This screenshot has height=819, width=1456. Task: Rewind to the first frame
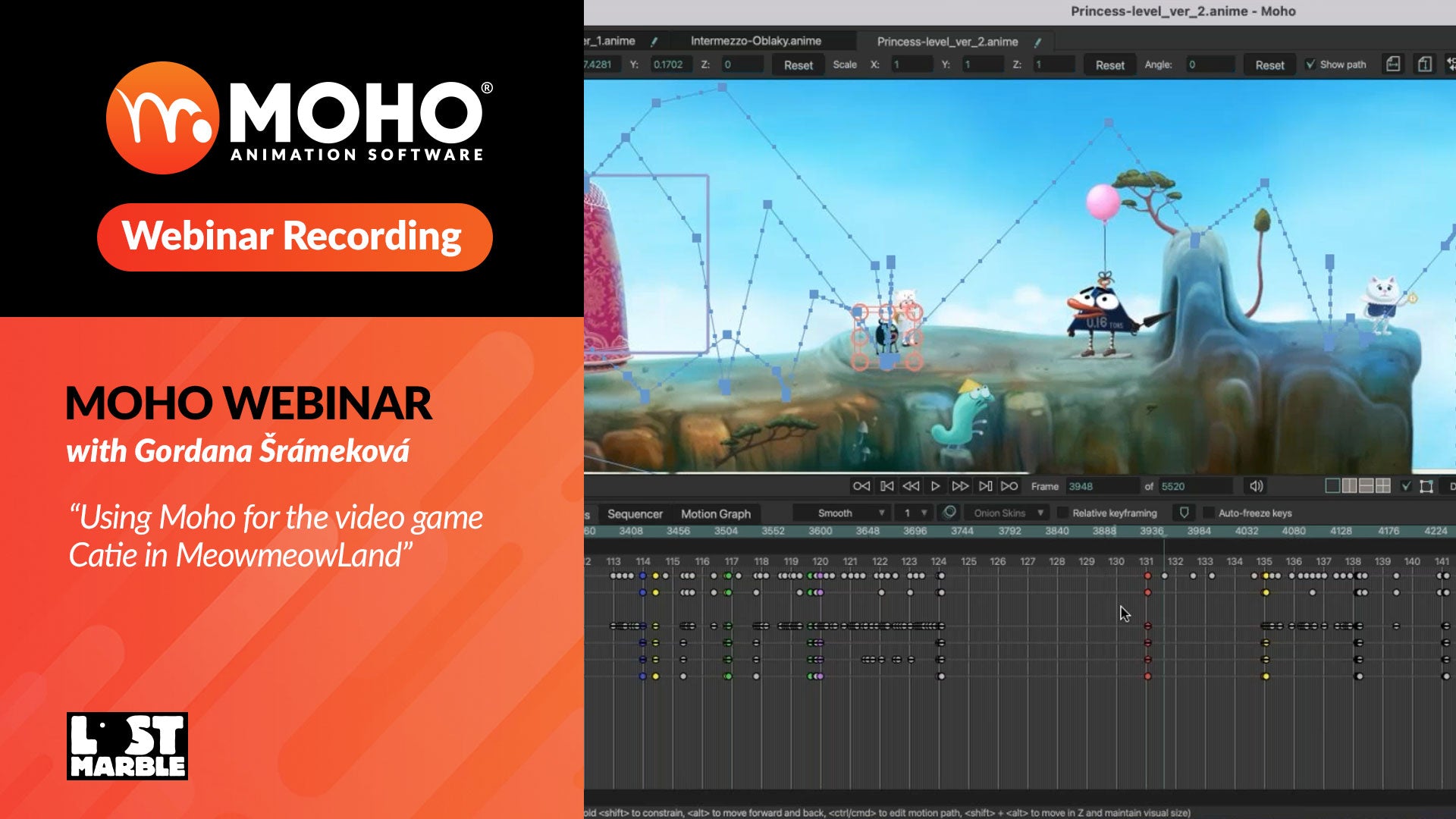pyautogui.click(x=861, y=486)
